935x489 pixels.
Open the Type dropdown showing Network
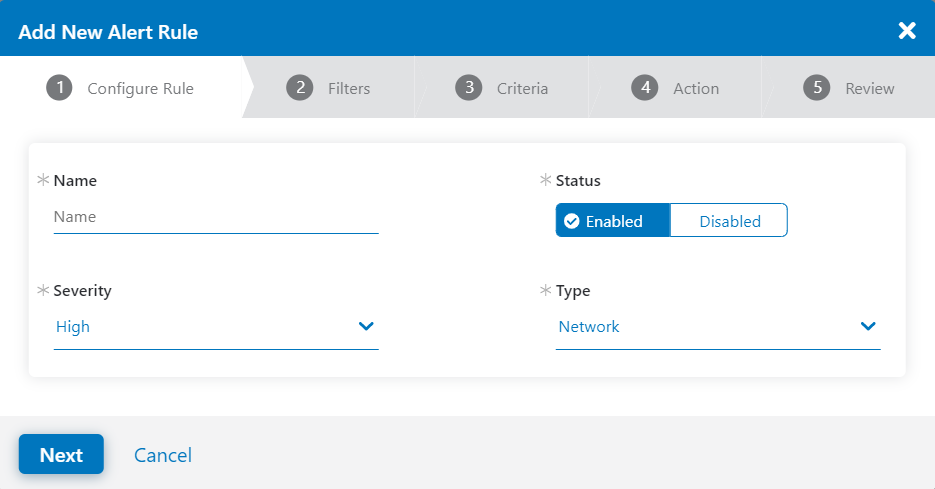pos(700,327)
